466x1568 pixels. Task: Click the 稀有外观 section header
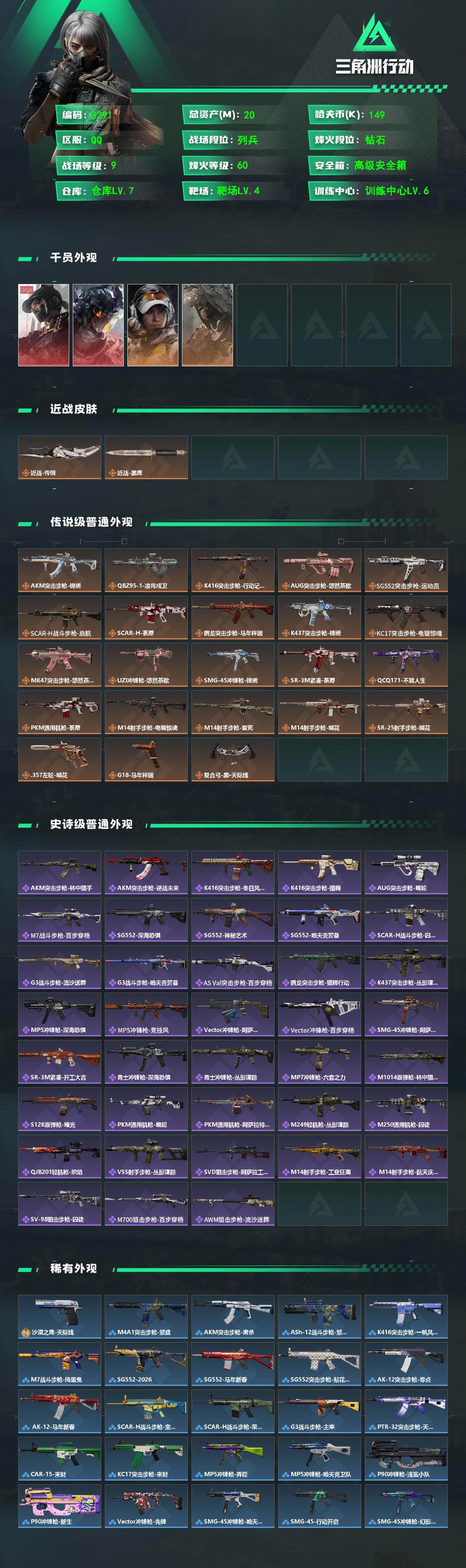(74, 1269)
